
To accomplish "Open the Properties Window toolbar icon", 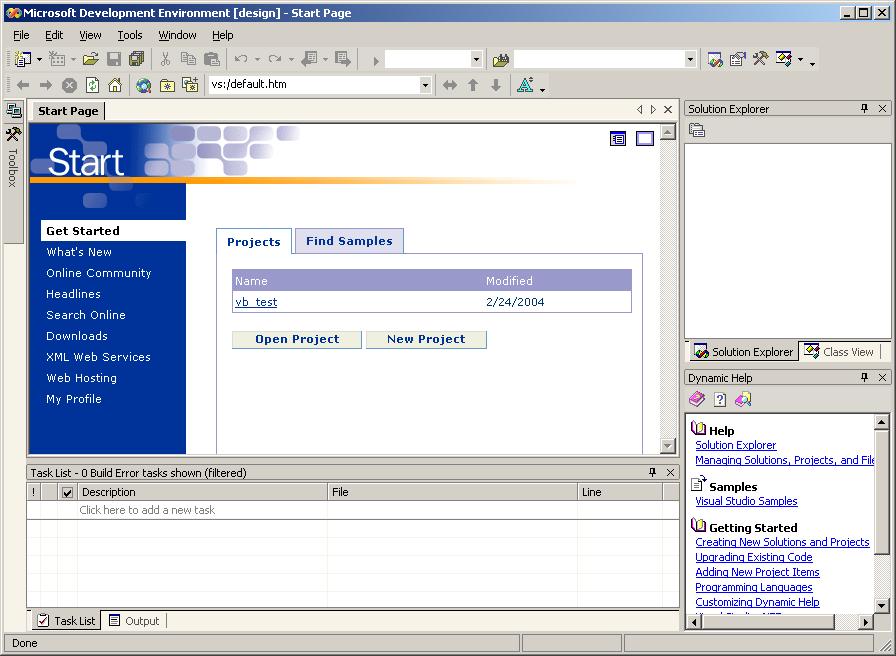I will point(738,59).
